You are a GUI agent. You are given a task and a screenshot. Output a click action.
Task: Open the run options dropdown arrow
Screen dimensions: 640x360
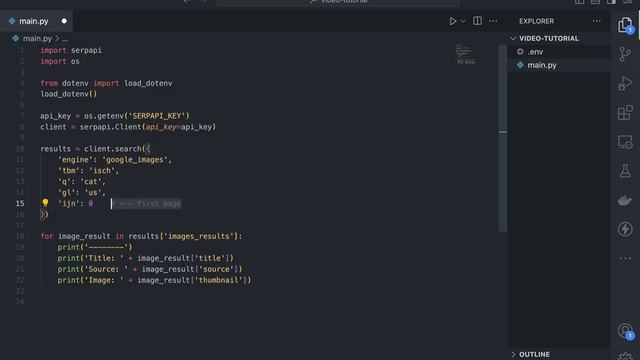pos(463,21)
